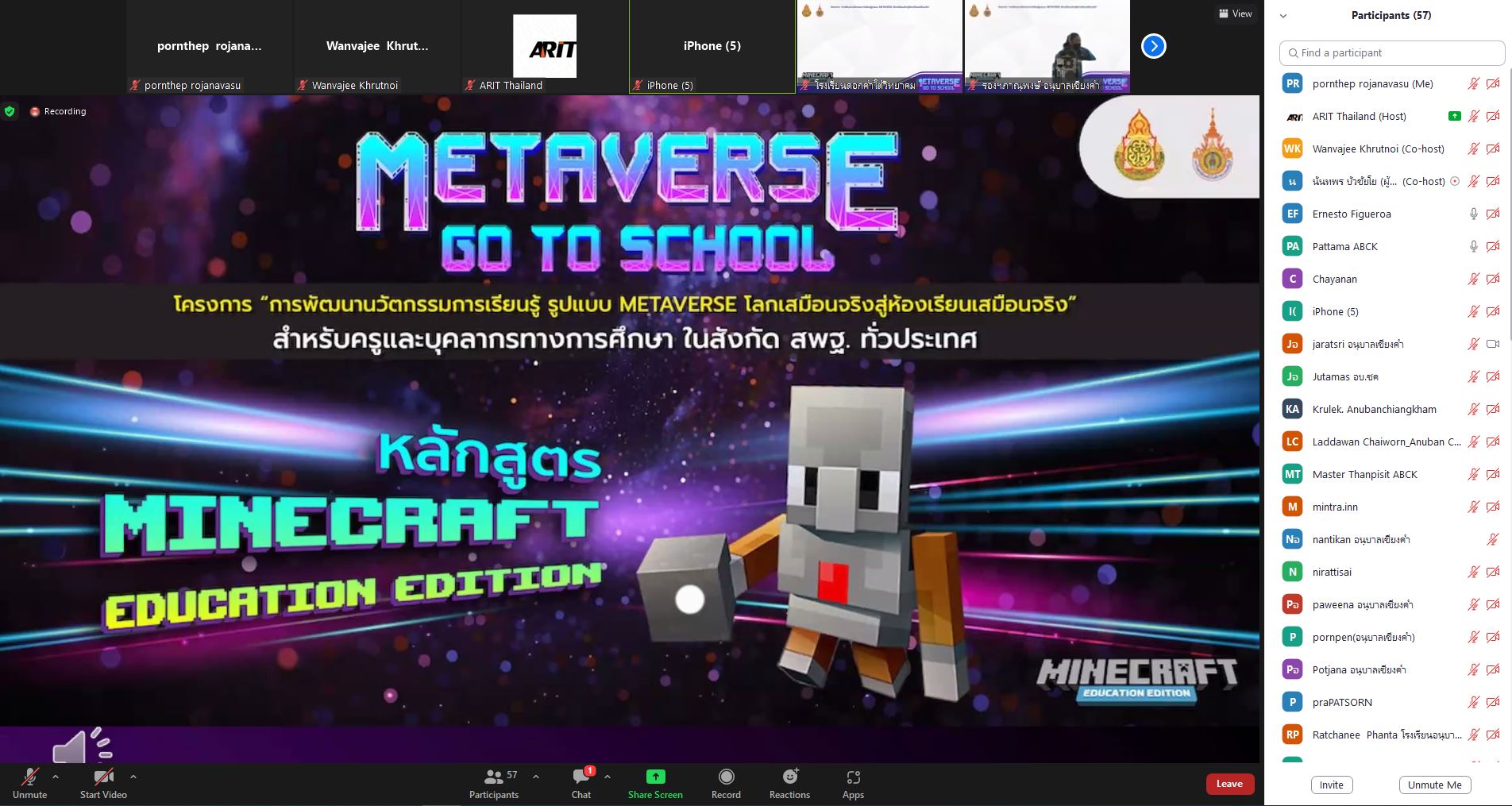
Task: Toggle video icon for Chayanan
Action: pyautogui.click(x=1493, y=279)
